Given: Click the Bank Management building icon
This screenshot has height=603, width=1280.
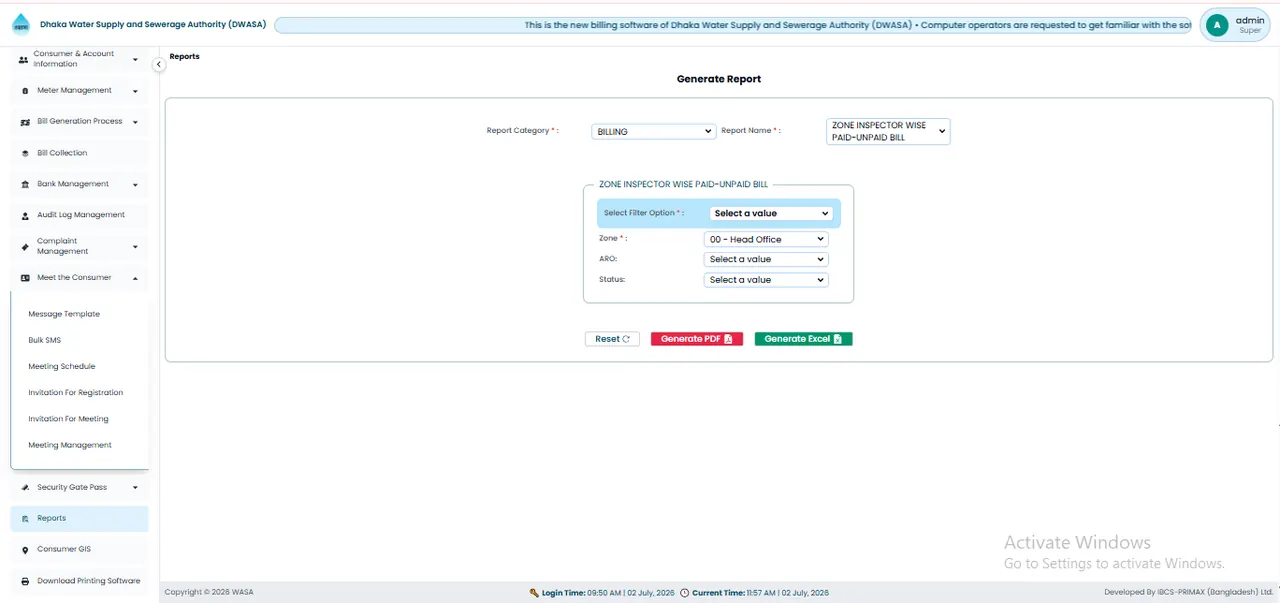Looking at the screenshot, I should 25,184.
